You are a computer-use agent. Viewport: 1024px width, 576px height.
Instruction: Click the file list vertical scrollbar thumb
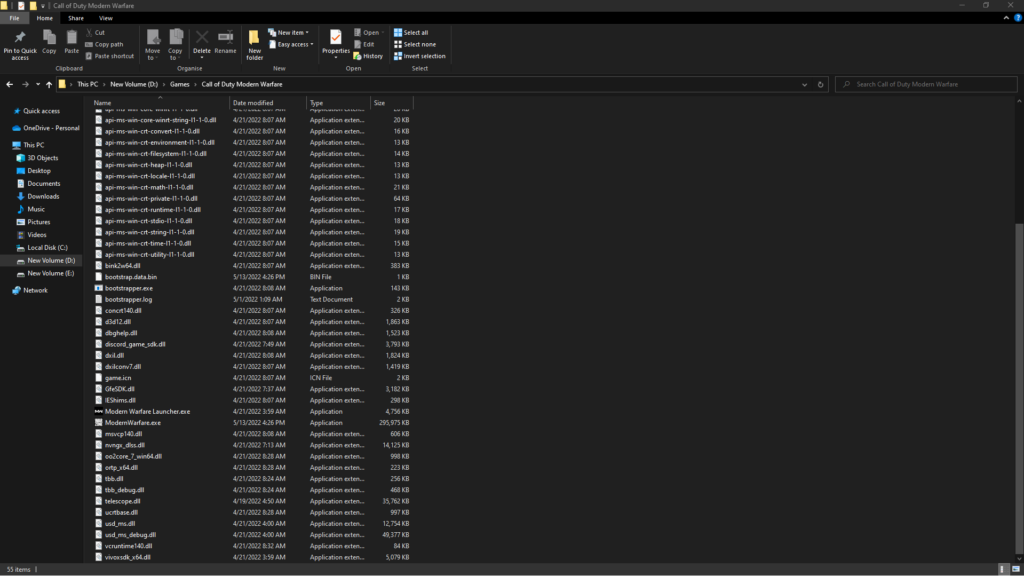click(x=1019, y=389)
